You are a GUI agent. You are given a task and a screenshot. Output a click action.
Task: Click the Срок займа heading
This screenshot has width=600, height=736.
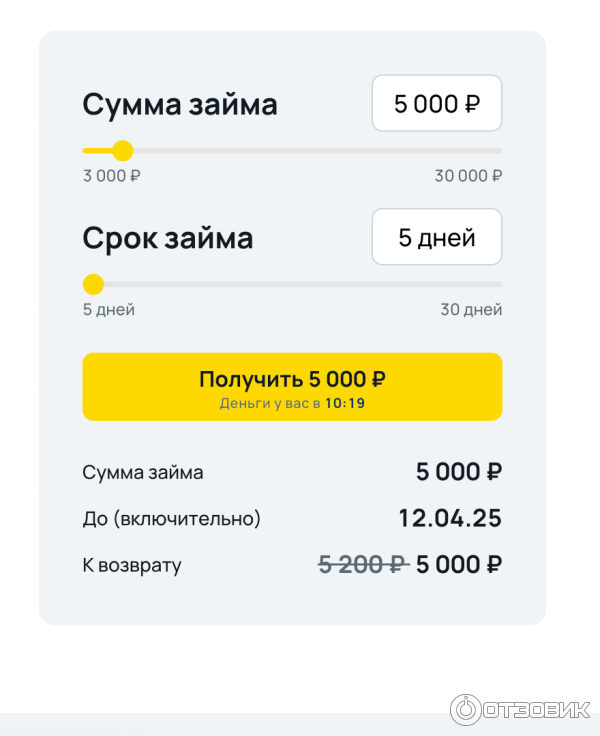[168, 238]
